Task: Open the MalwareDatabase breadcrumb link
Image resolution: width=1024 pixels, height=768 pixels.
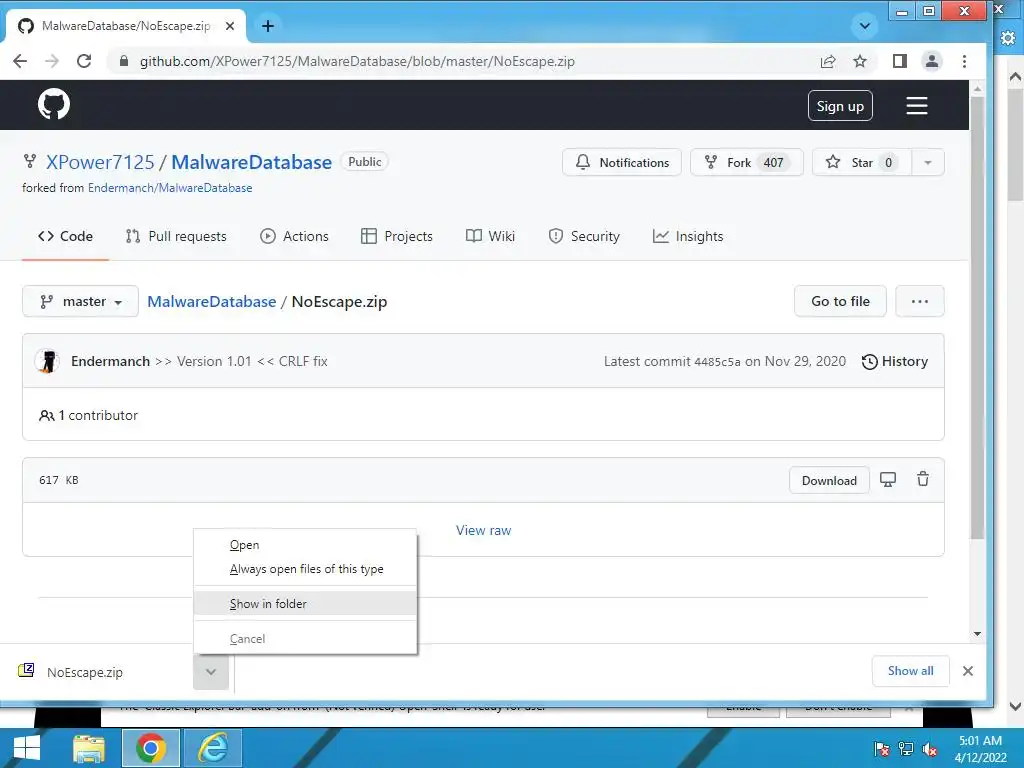Action: click(x=212, y=302)
